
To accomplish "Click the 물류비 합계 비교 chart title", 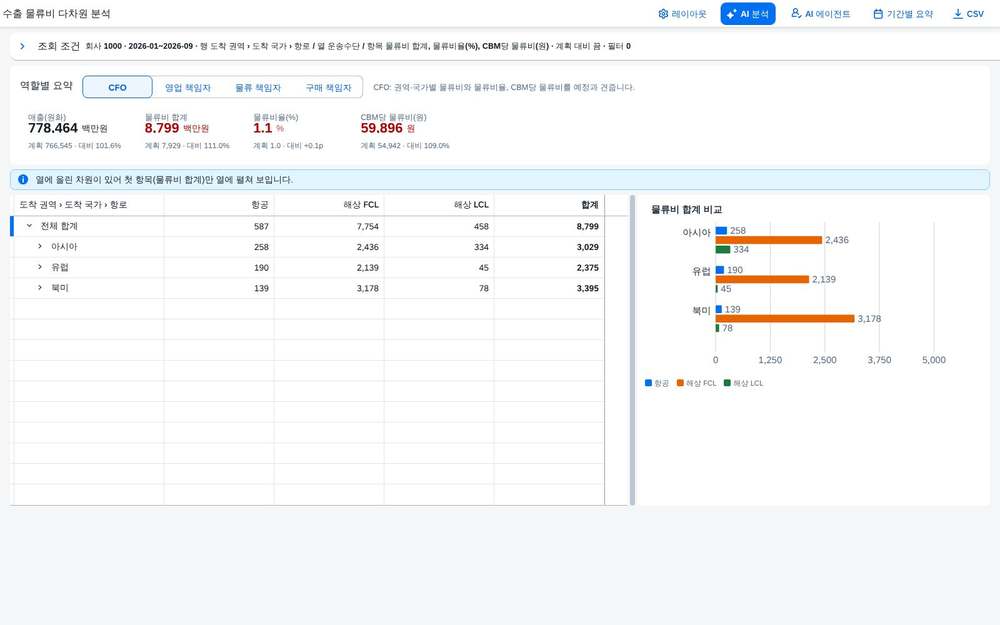I will click(686, 210).
